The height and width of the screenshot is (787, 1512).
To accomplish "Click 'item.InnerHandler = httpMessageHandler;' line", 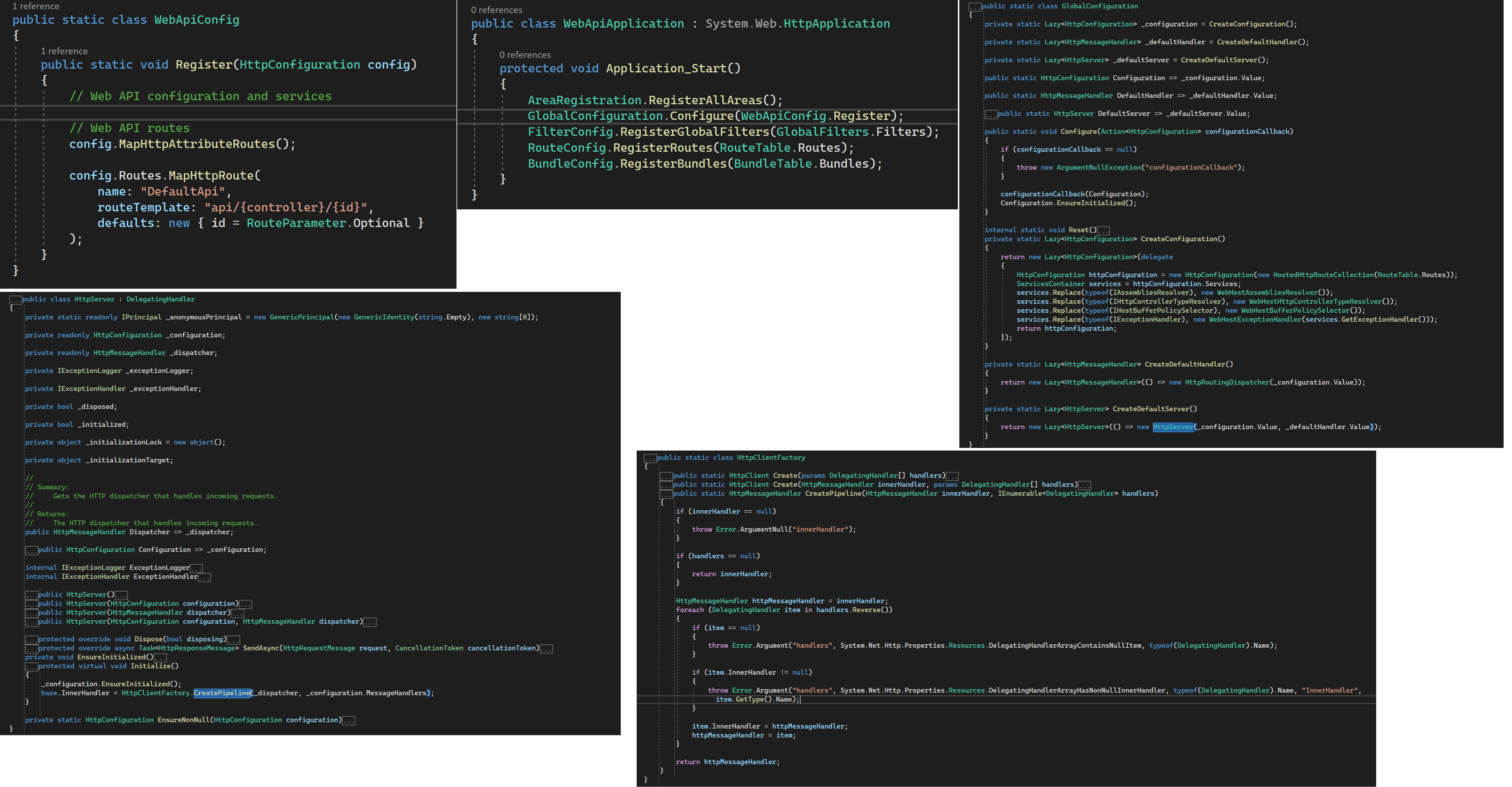I will point(770,726).
